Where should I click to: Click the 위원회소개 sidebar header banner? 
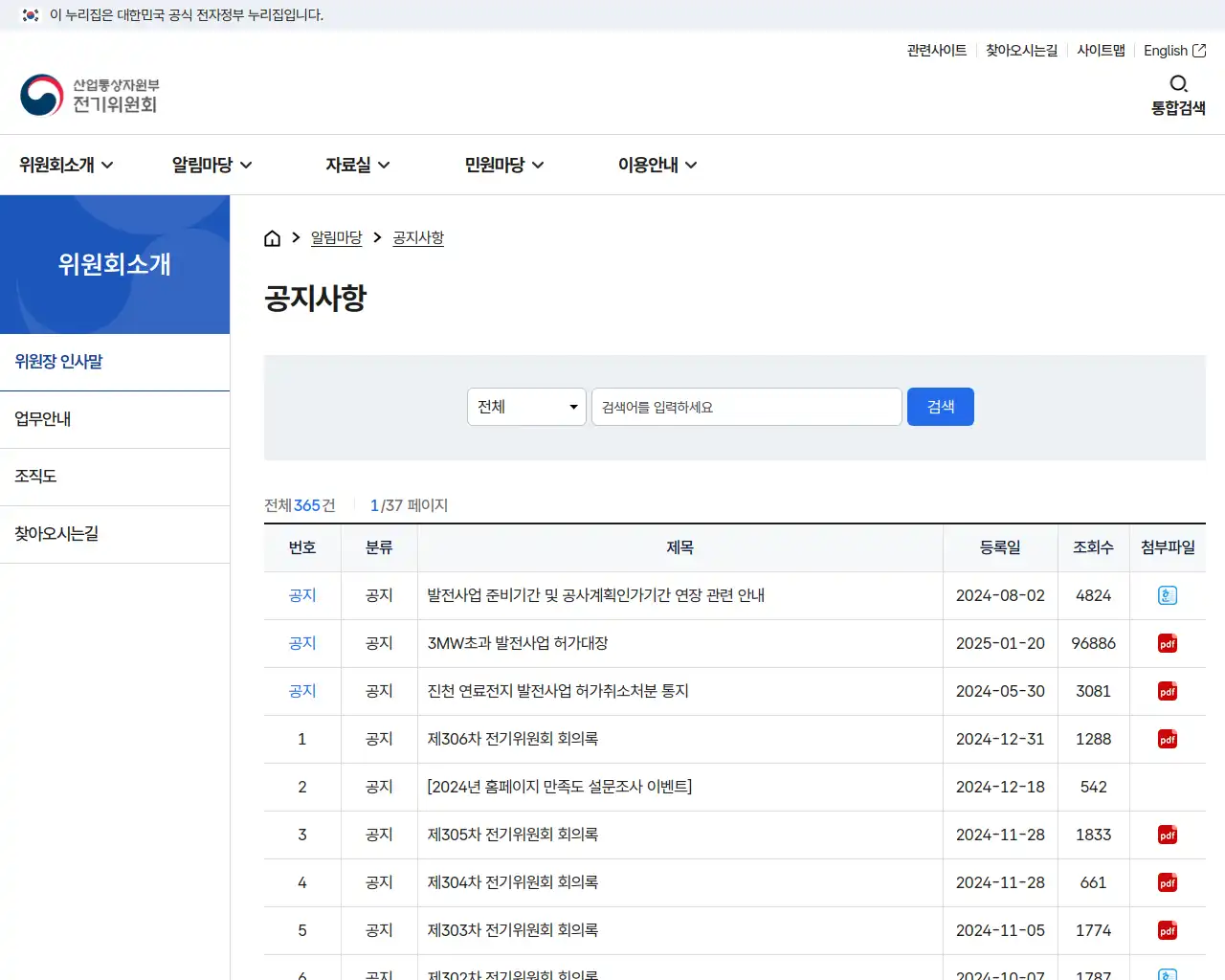(x=115, y=264)
